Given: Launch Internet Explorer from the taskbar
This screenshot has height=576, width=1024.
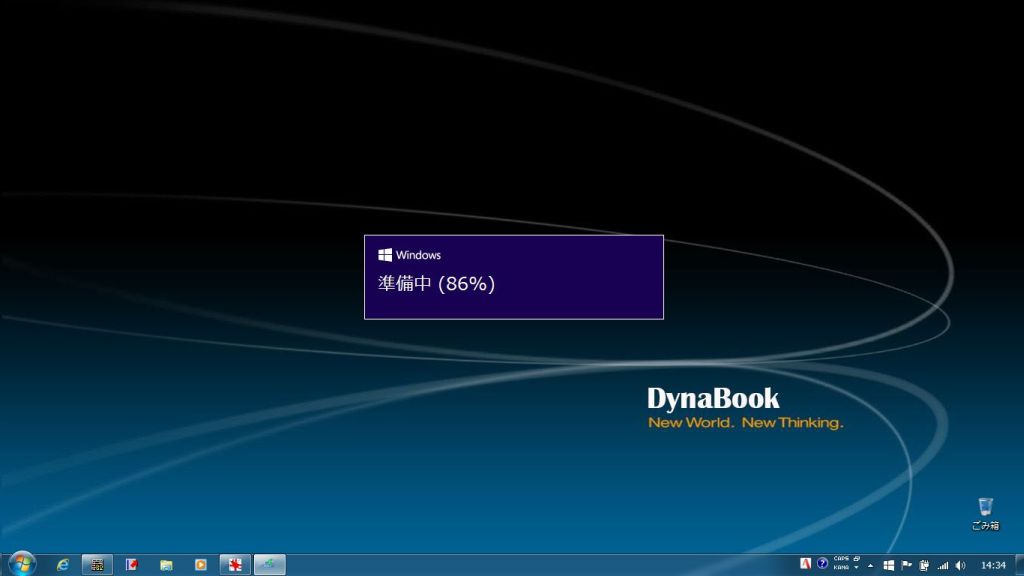Looking at the screenshot, I should click(63, 565).
